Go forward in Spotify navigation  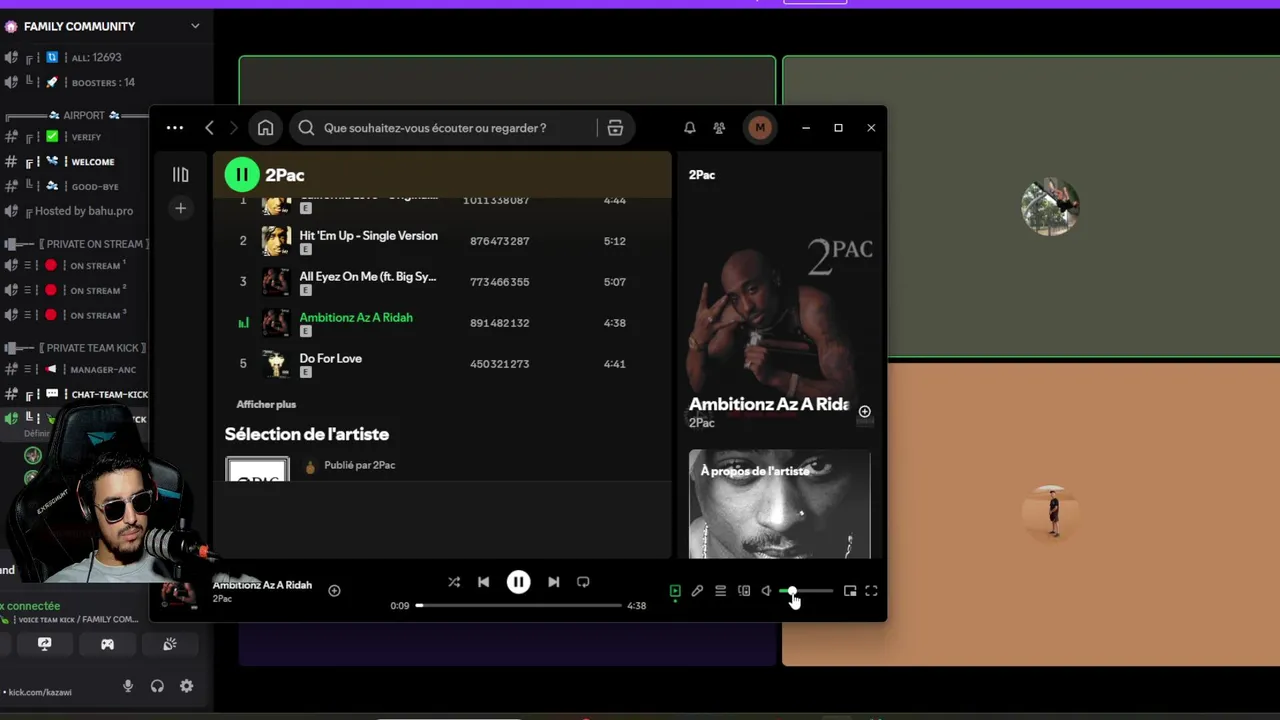[234, 128]
